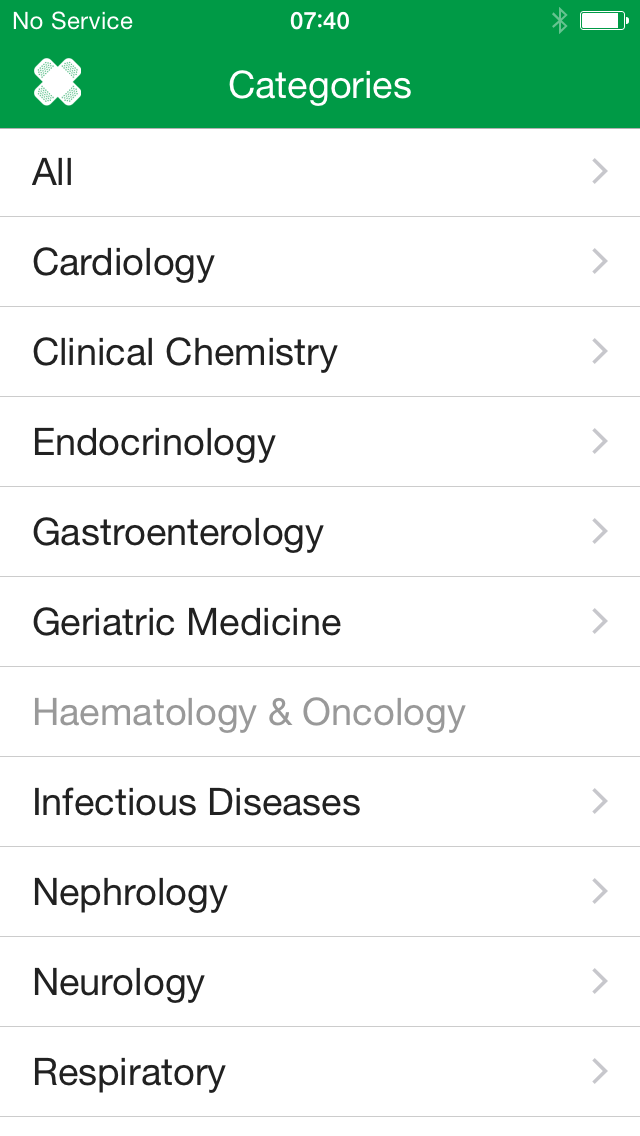Tap the battery indicator icon
The width and height of the screenshot is (640, 1136).
point(603,21)
